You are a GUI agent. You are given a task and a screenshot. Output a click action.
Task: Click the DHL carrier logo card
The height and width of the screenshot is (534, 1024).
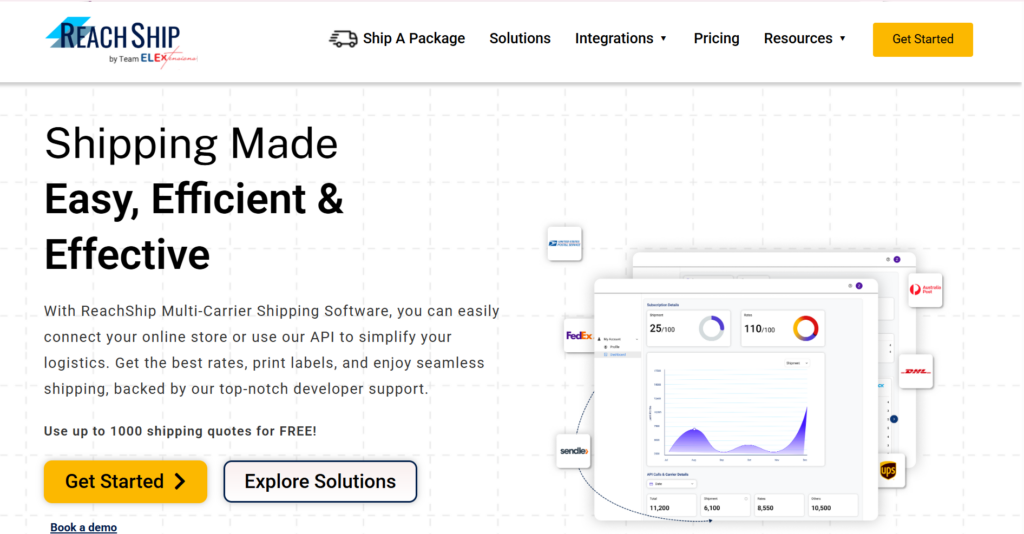point(916,371)
